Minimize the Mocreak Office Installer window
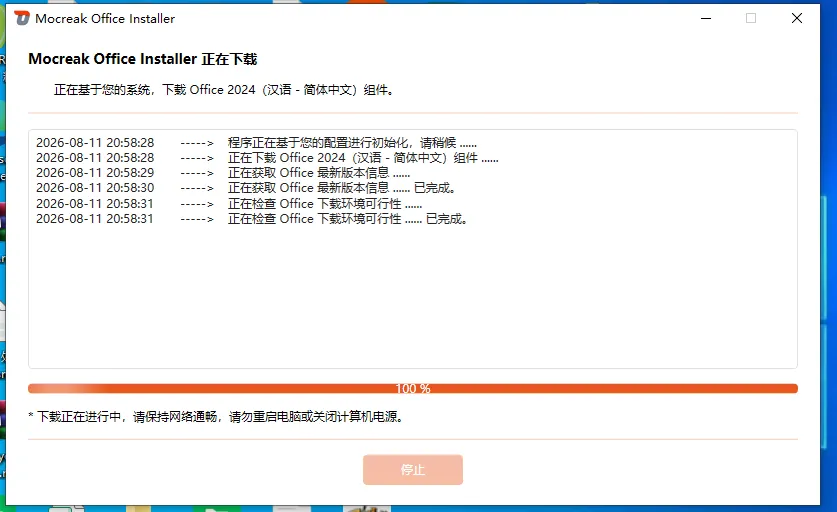 [x=706, y=18]
